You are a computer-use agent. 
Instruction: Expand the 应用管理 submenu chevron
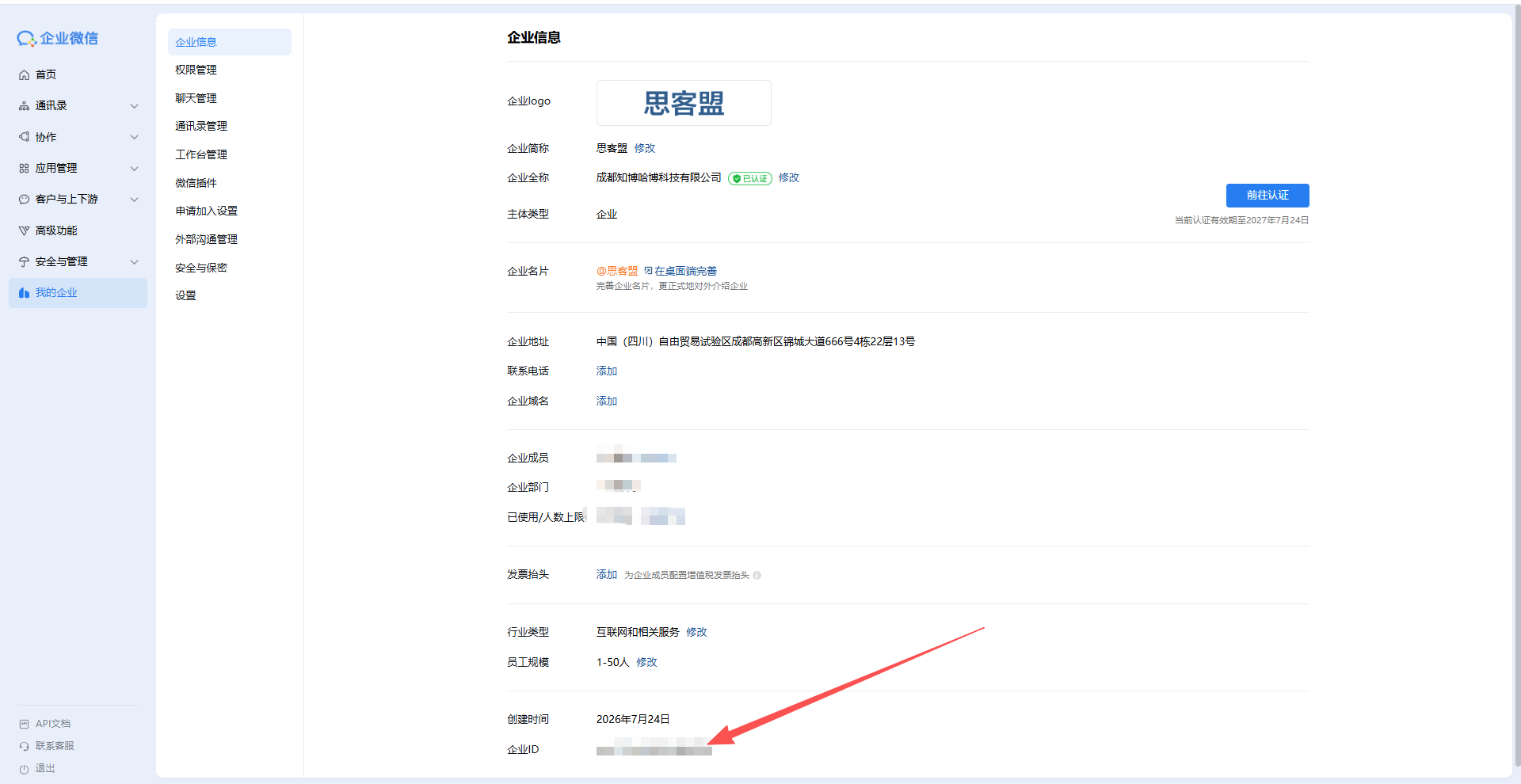pyautogui.click(x=135, y=169)
